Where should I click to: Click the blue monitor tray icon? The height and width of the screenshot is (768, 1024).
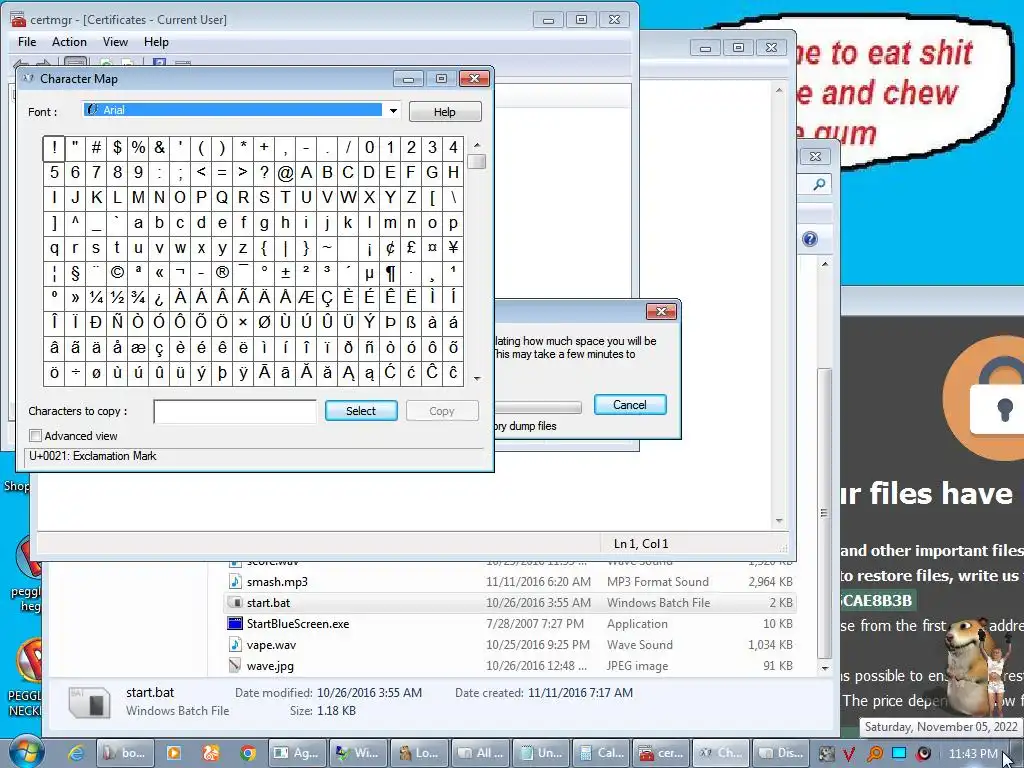click(x=899, y=753)
